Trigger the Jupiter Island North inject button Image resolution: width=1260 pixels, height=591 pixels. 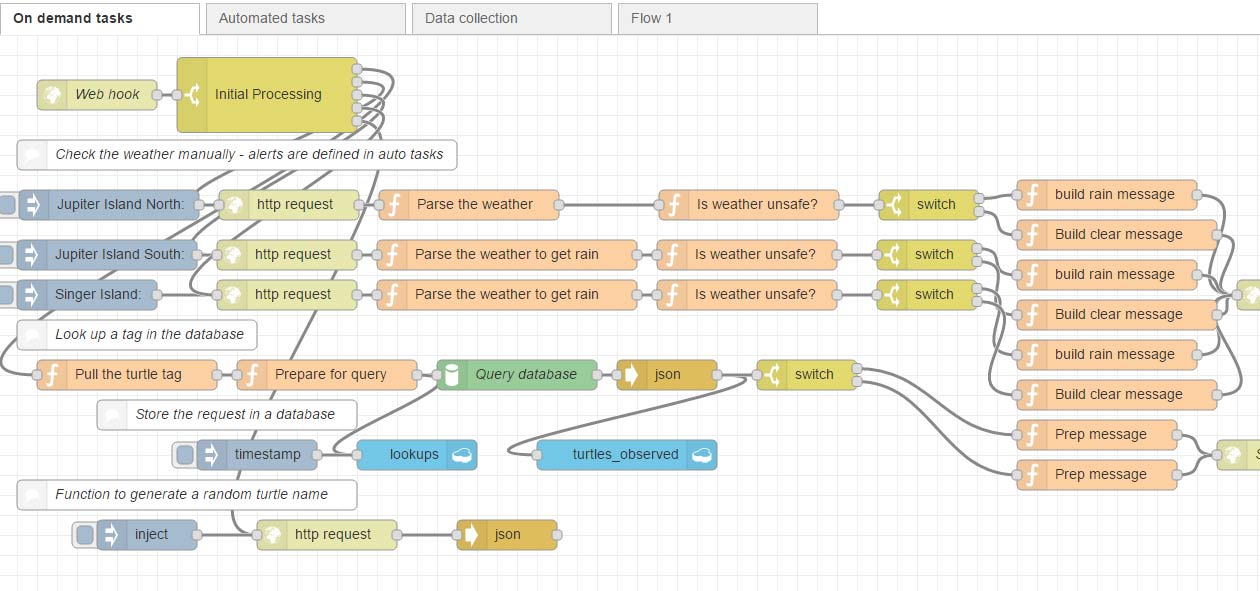pos(8,205)
